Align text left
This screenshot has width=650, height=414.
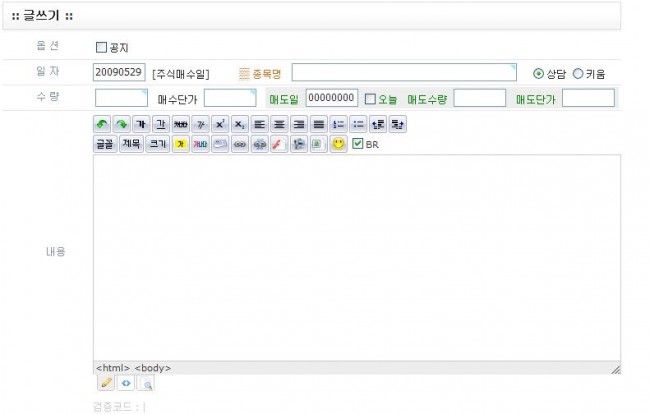[260, 124]
